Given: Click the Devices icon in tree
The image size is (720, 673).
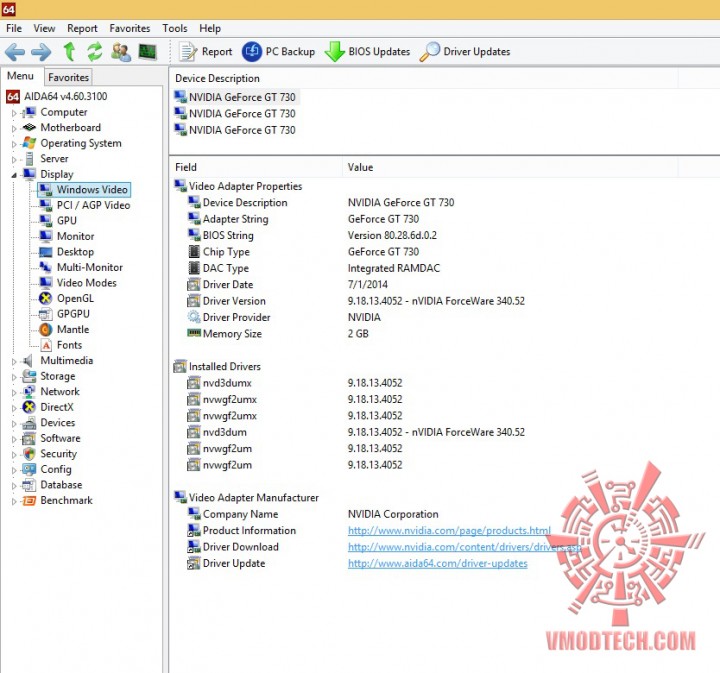Looking at the screenshot, I should 29,423.
